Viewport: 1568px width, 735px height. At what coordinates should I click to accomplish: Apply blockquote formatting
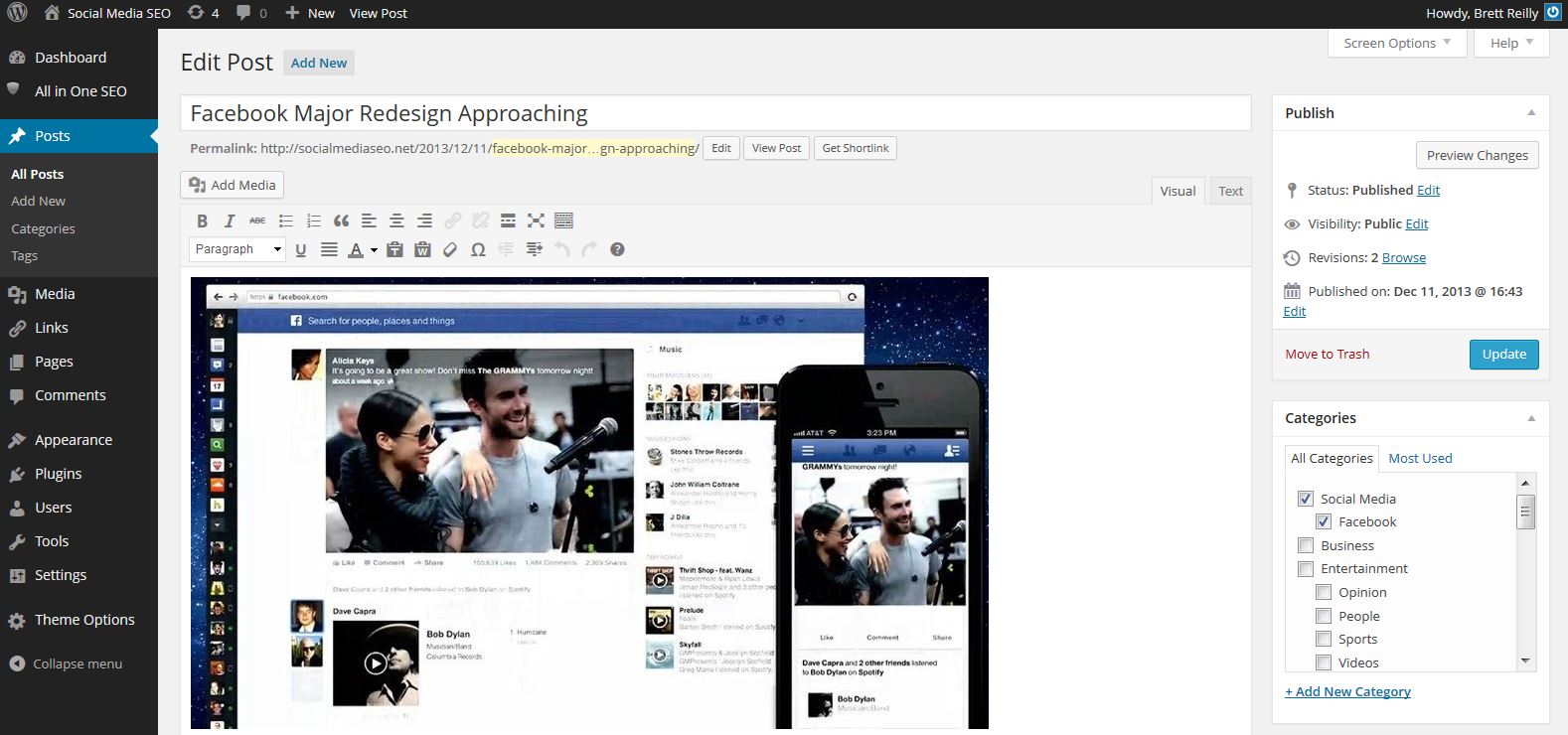point(341,220)
